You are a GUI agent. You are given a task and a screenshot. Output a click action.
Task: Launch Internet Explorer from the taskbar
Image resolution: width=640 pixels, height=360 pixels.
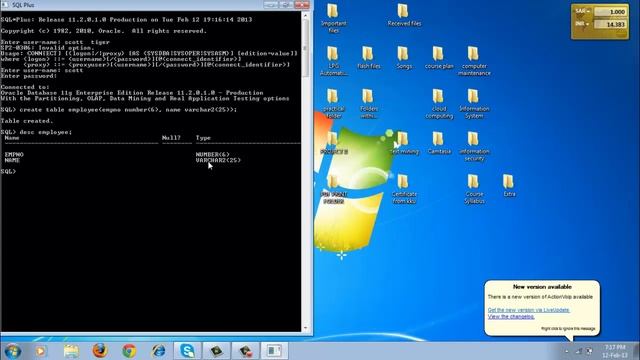pyautogui.click(x=158, y=351)
